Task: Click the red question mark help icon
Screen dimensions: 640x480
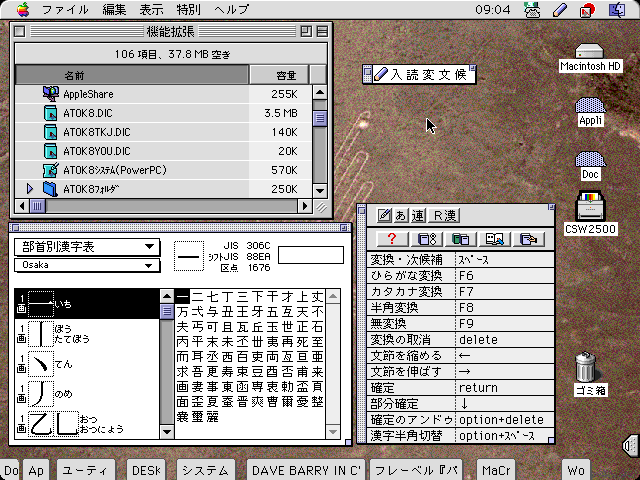Action: (392, 238)
